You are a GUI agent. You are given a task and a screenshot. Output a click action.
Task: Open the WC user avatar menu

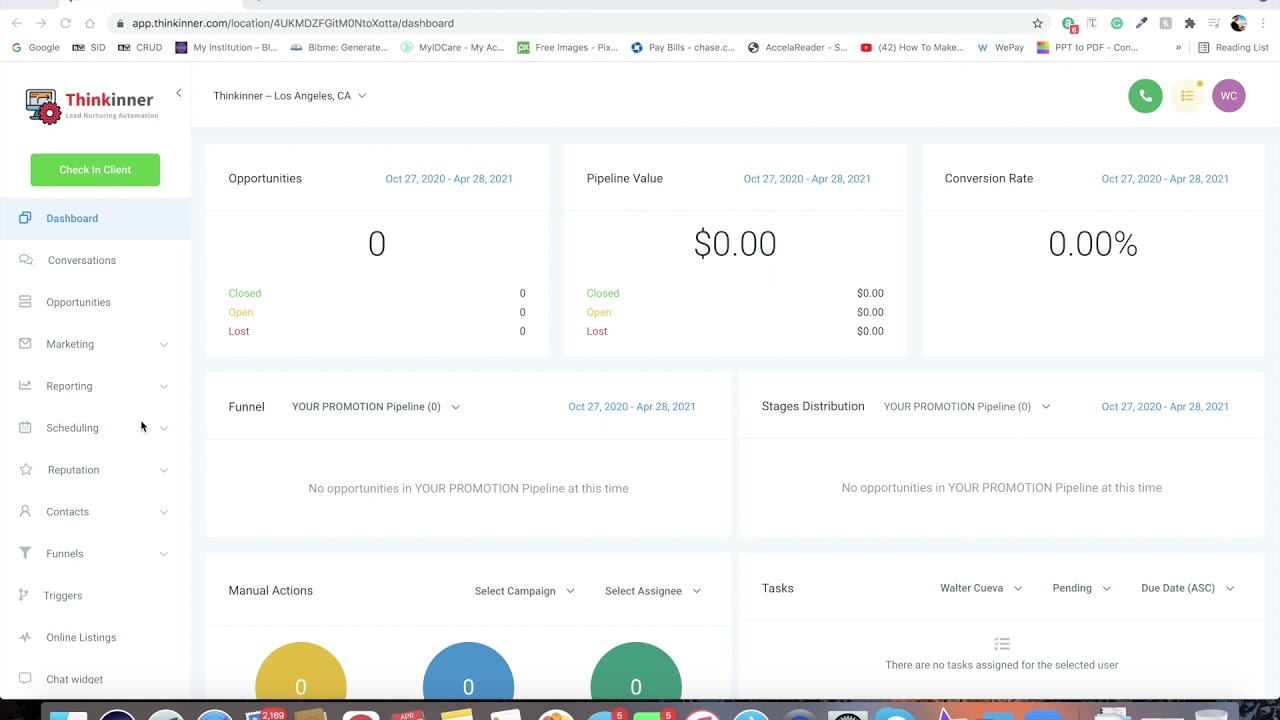click(1229, 96)
